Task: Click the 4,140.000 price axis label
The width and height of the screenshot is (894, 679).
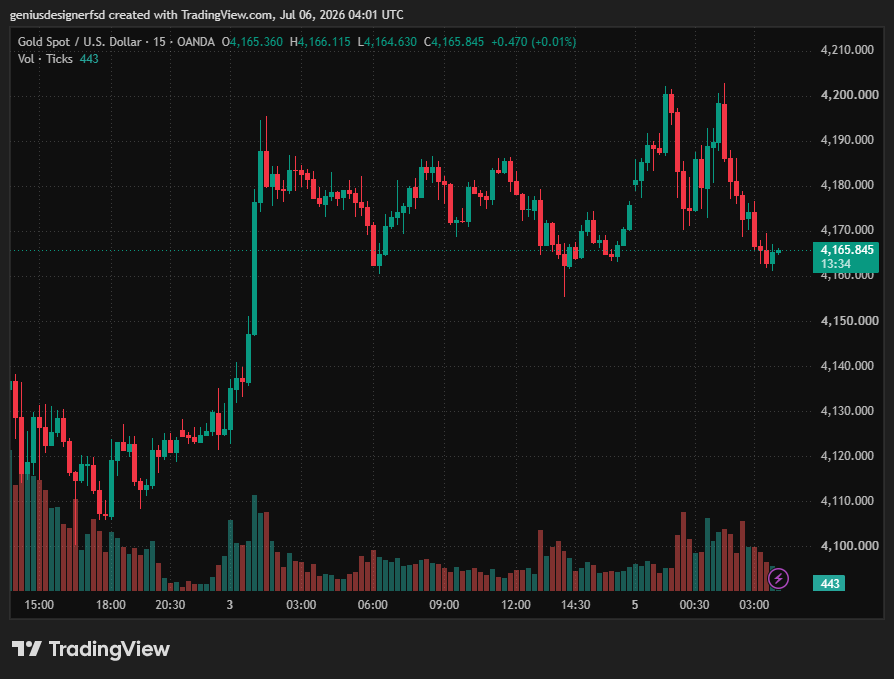Action: coord(847,365)
